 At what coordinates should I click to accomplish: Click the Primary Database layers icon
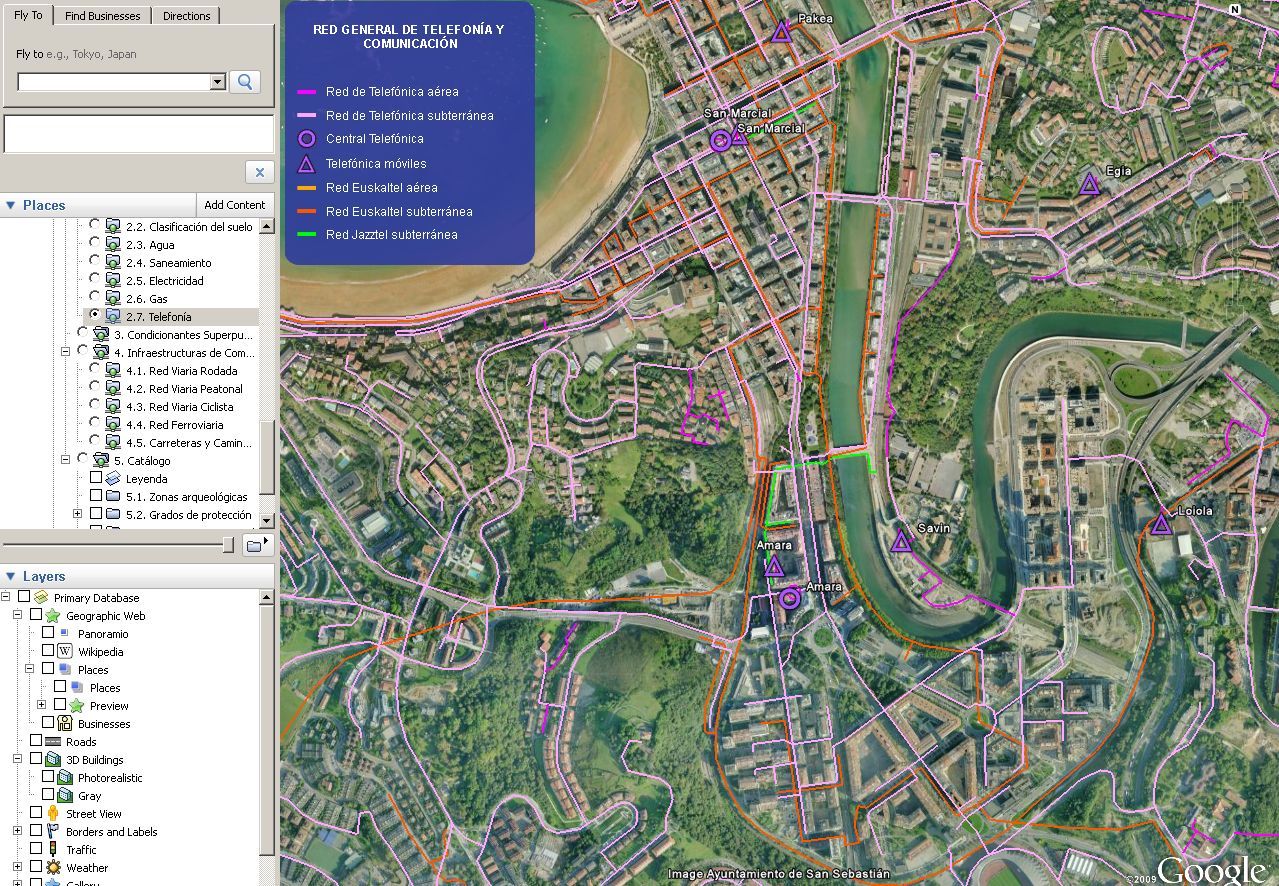[x=41, y=598]
